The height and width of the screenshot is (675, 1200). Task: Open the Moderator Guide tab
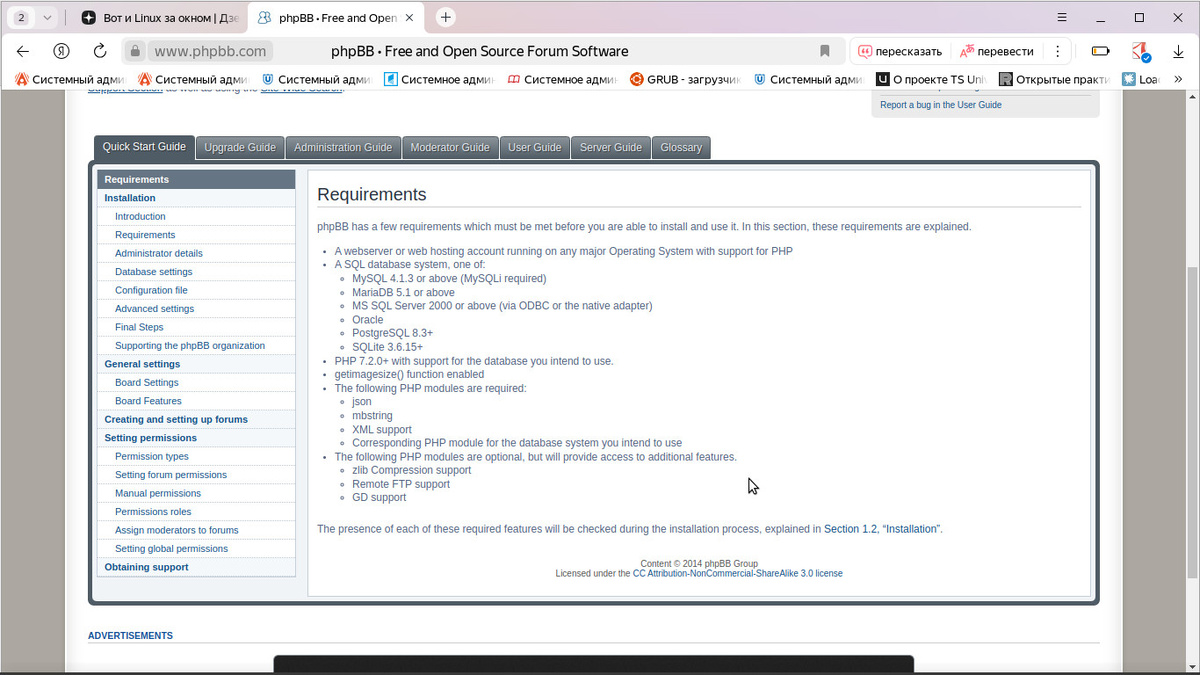click(x=450, y=147)
